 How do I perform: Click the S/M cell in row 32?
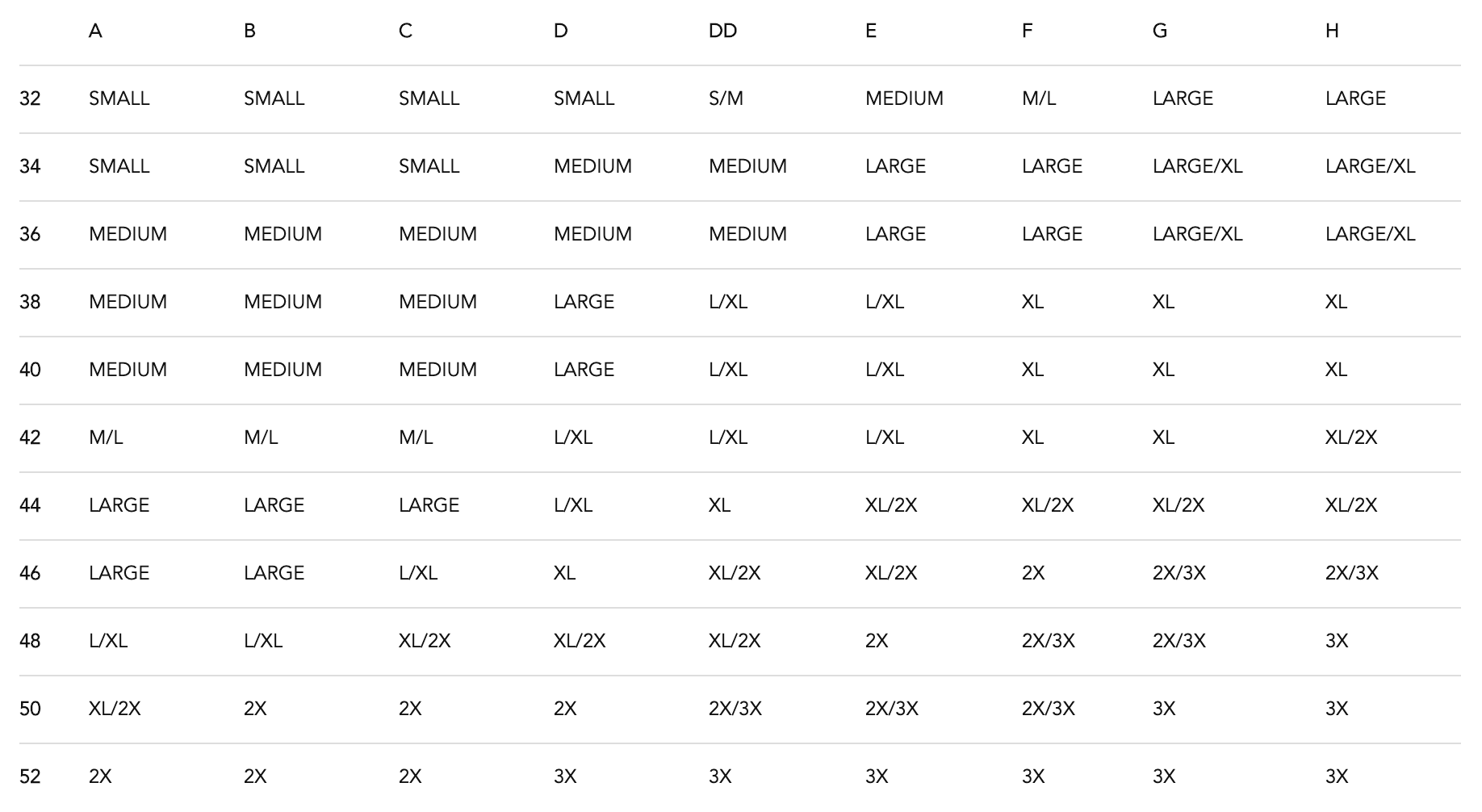click(x=726, y=98)
